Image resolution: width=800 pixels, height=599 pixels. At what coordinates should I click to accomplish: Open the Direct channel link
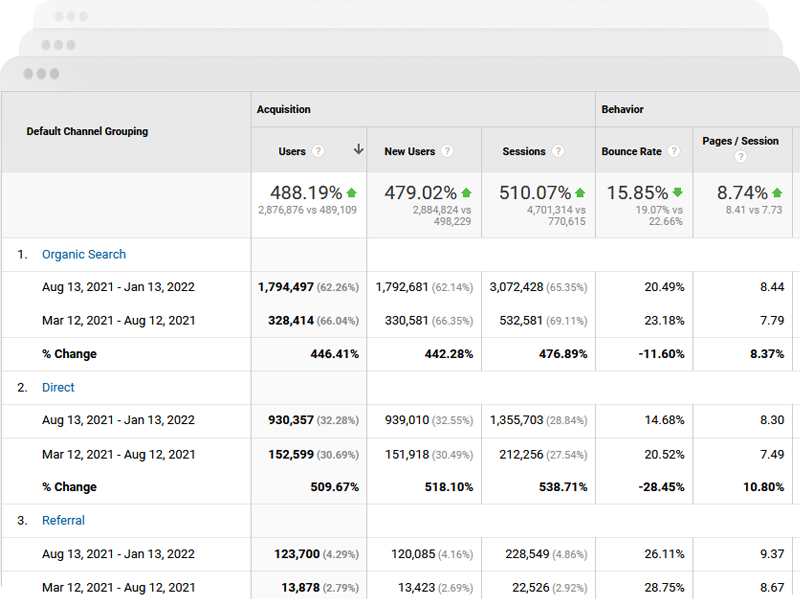(58, 388)
